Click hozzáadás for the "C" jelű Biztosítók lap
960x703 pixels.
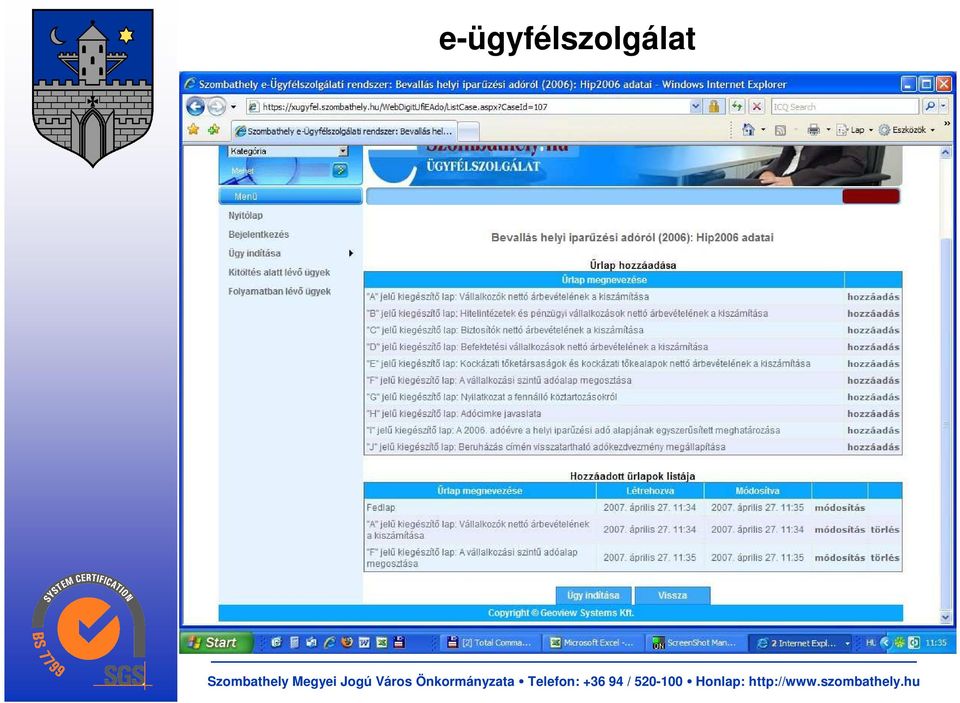tap(873, 330)
